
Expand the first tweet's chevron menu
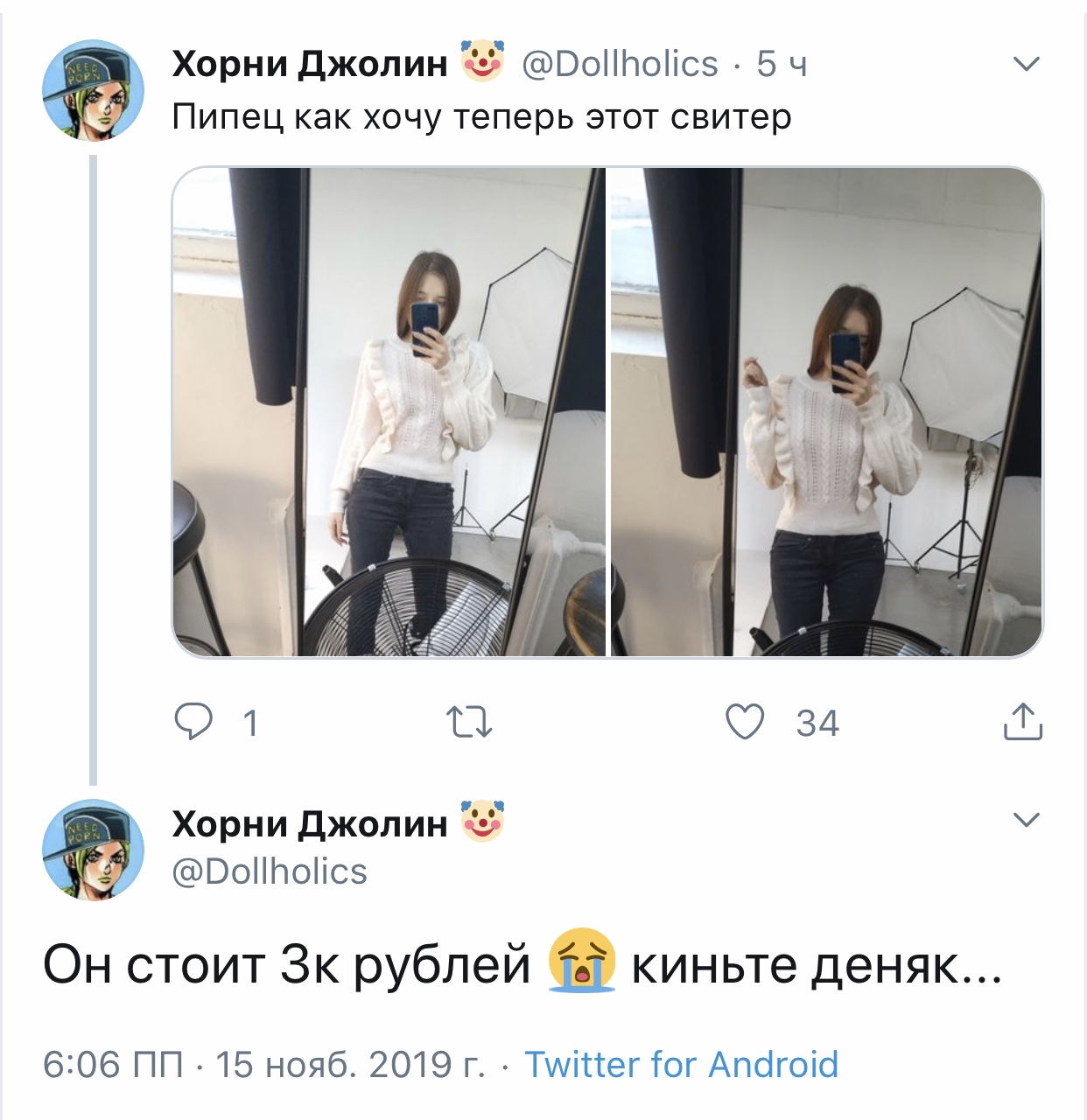pos(1025,64)
